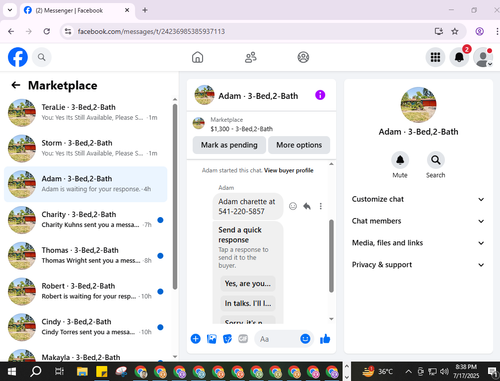Open the Groups icon in top nav
Viewport: 500px width, 381px height.
pos(303,57)
